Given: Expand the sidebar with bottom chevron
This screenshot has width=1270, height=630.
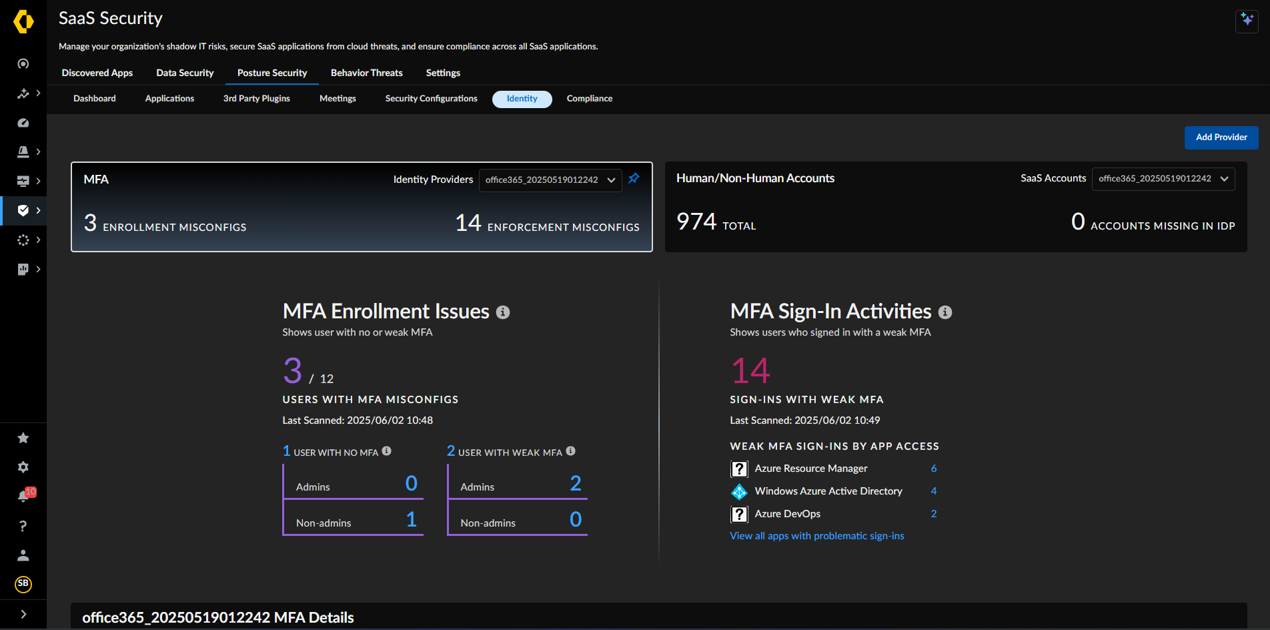Looking at the screenshot, I should click(23, 614).
